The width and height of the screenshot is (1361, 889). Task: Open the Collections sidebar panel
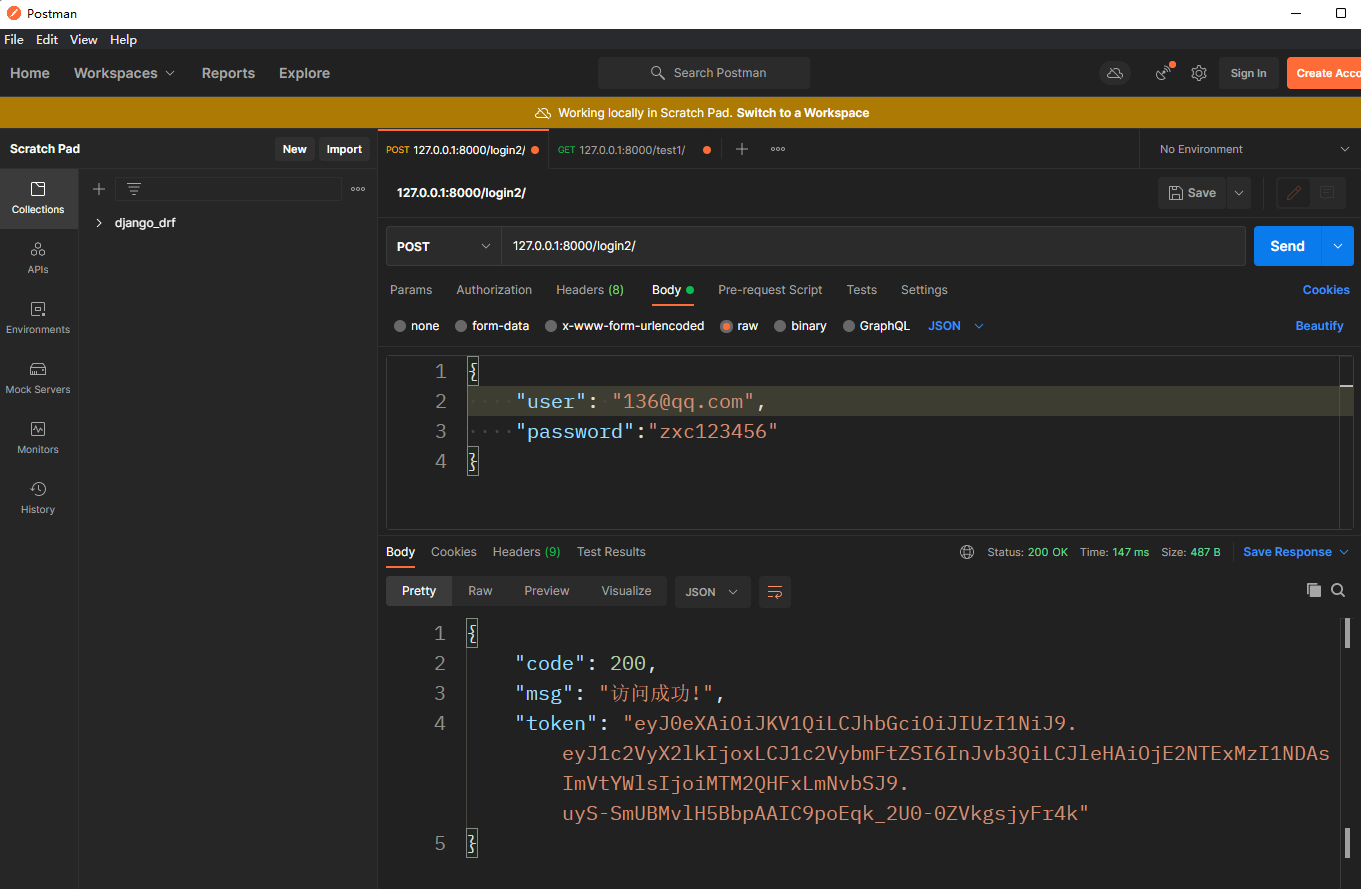(x=38, y=198)
